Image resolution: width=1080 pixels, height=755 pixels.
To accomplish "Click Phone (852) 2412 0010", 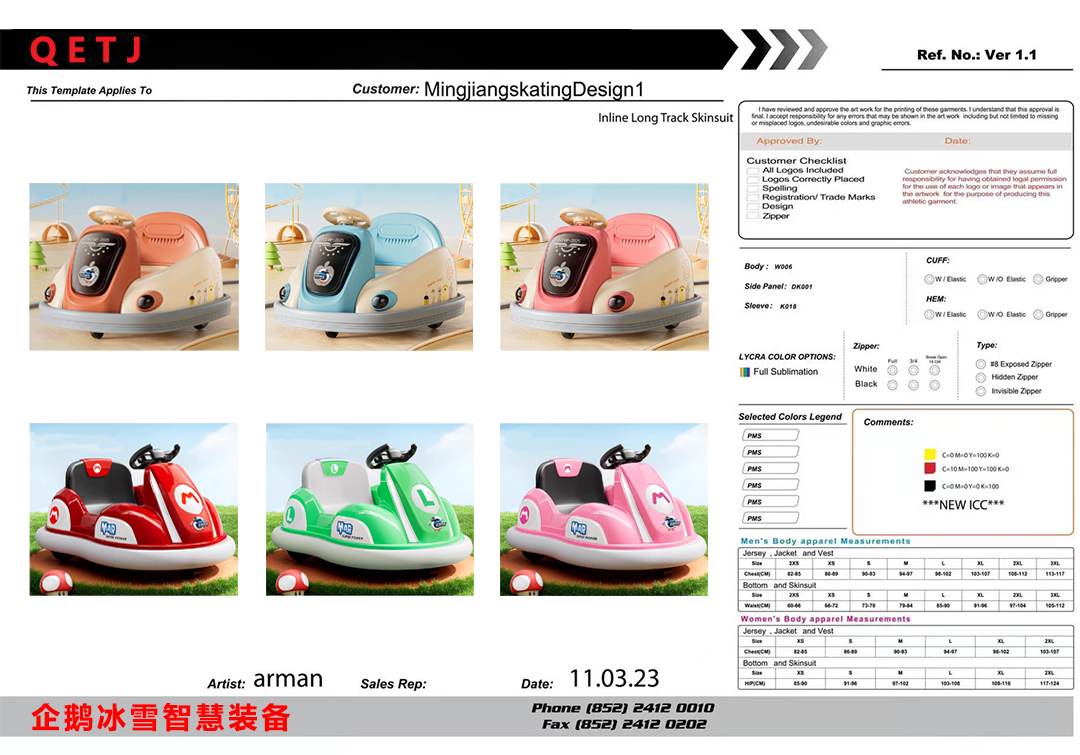I will [x=623, y=708].
